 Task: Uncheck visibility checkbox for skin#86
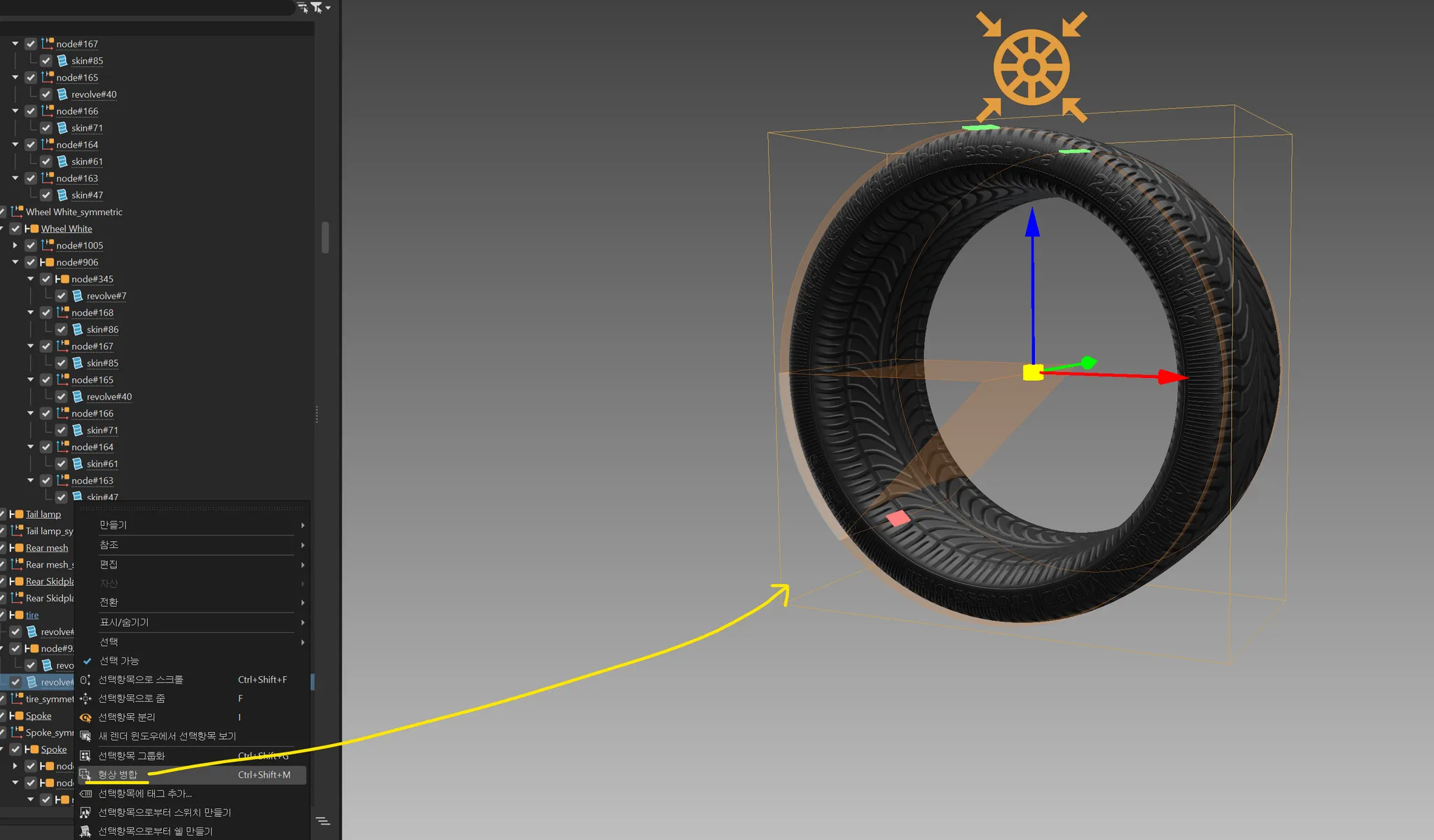[62, 330]
